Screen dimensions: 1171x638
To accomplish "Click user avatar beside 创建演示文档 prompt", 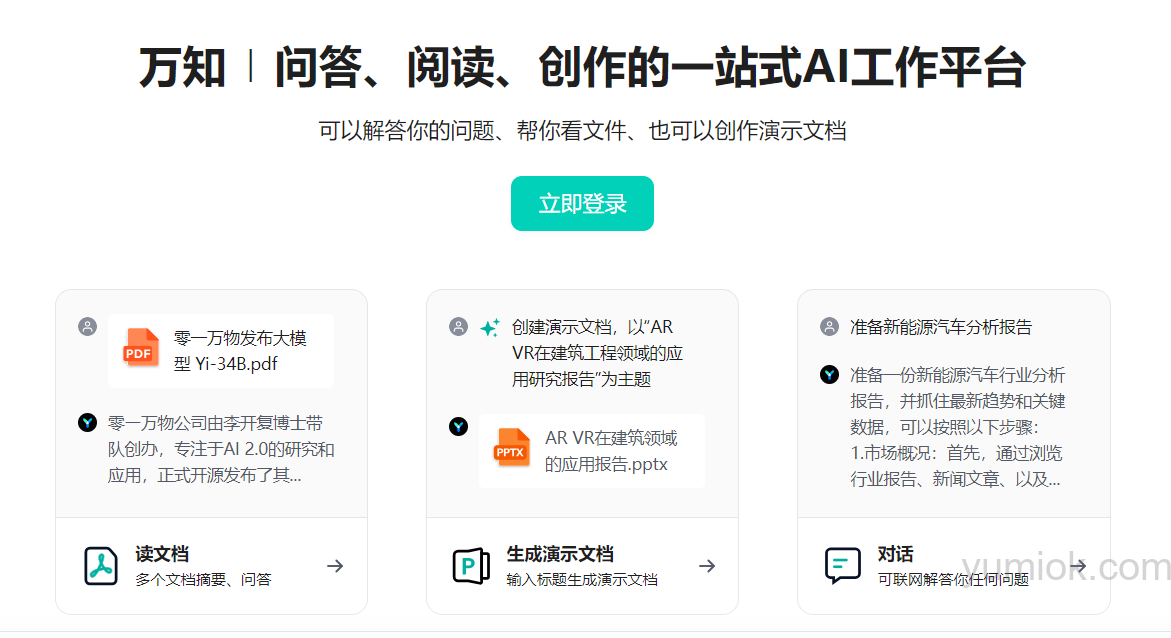I will coord(459,326).
